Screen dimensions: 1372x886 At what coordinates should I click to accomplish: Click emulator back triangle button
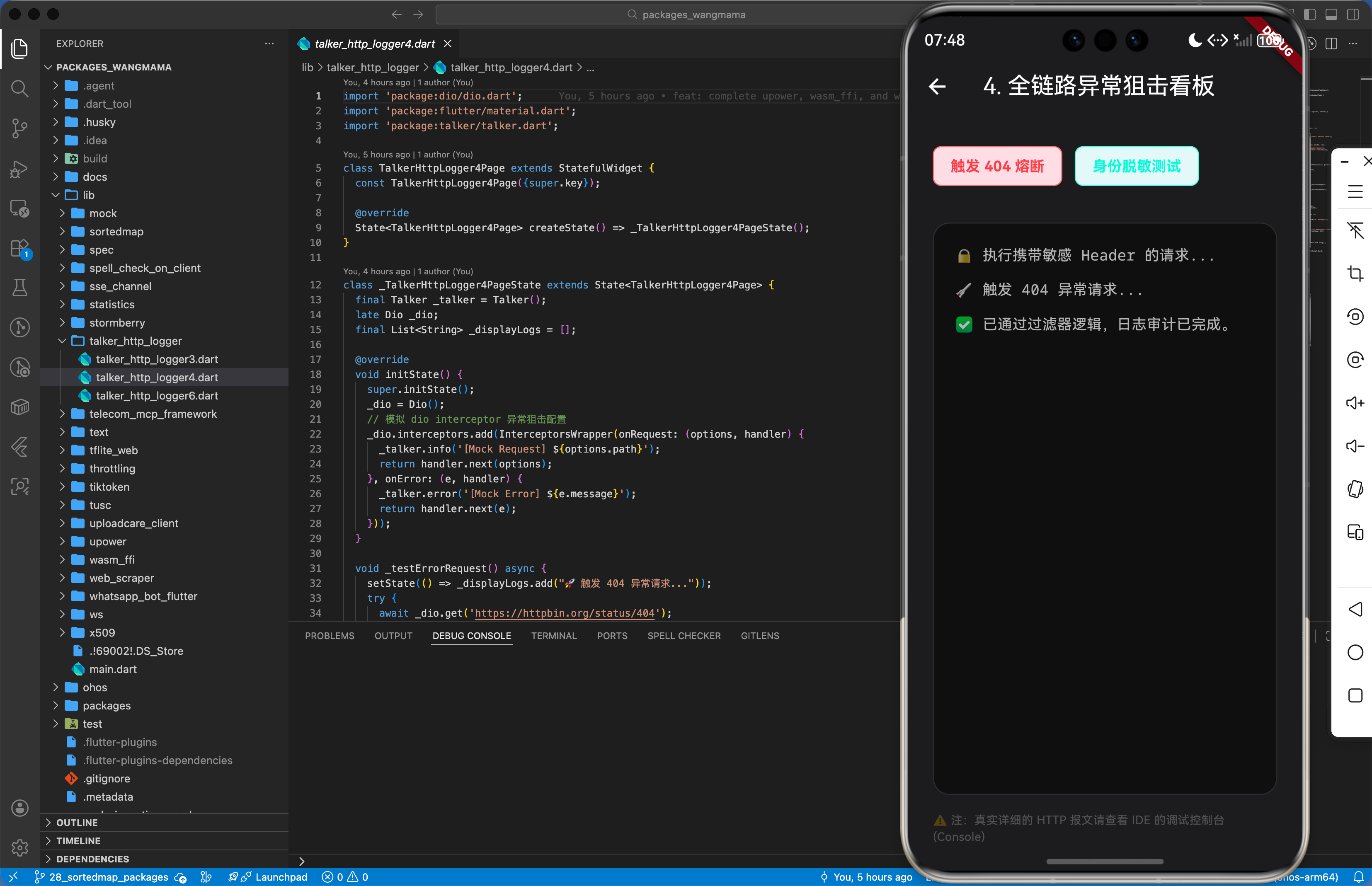[x=1355, y=609]
